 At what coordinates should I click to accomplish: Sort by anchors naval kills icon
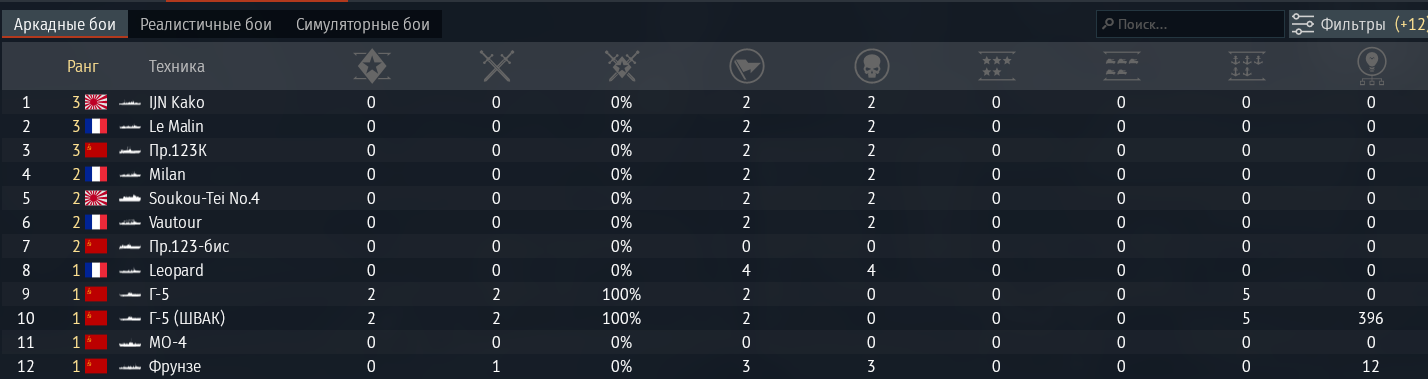point(1246,67)
